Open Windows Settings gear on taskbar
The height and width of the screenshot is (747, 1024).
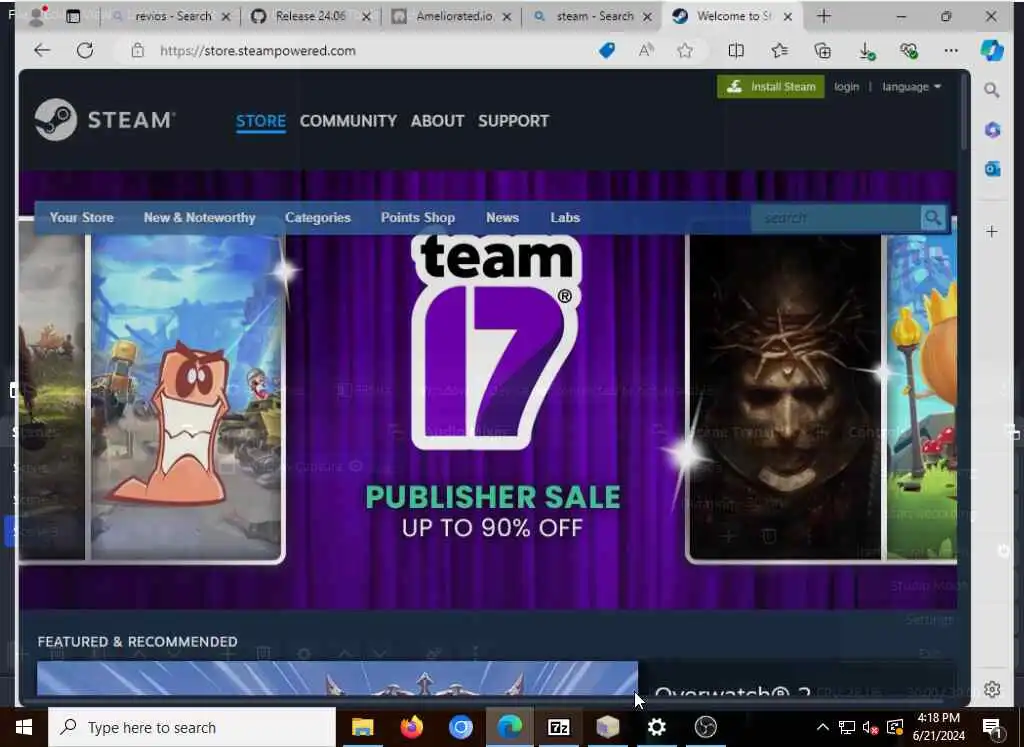[656, 727]
